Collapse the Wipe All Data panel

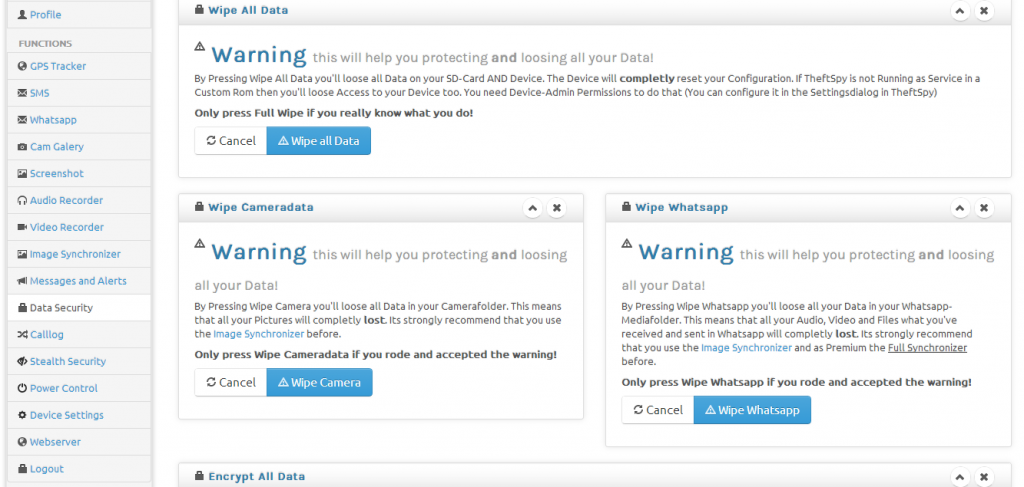[x=959, y=10]
